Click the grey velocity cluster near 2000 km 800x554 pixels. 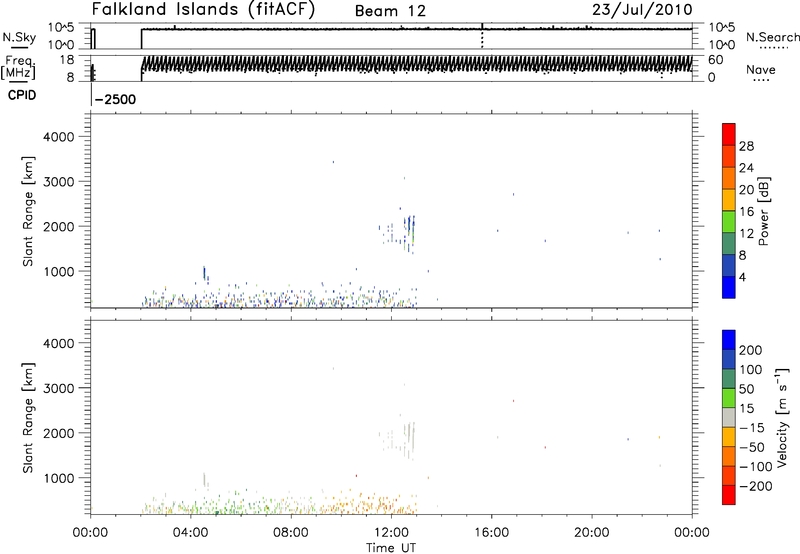pyautogui.click(x=410, y=439)
